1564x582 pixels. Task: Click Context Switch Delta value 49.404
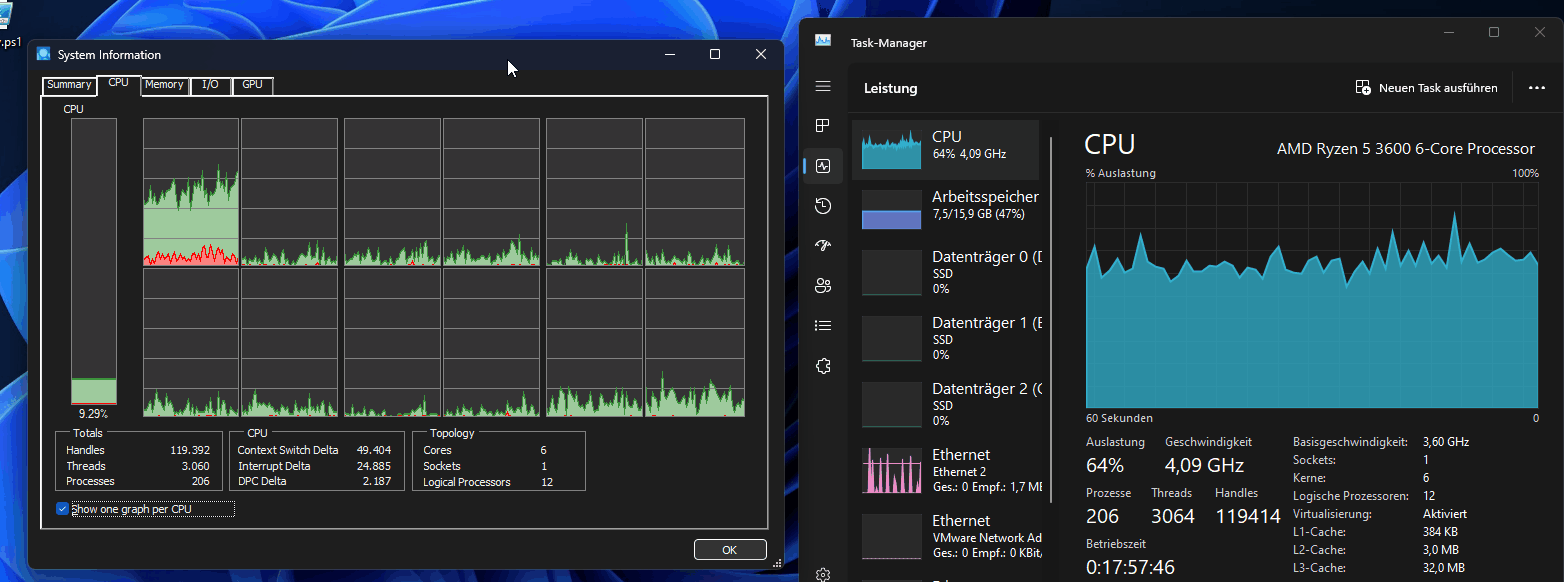374,450
